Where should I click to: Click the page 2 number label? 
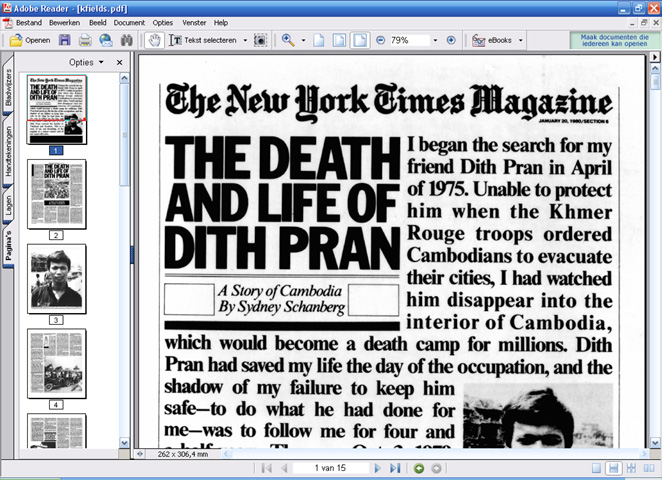56,236
